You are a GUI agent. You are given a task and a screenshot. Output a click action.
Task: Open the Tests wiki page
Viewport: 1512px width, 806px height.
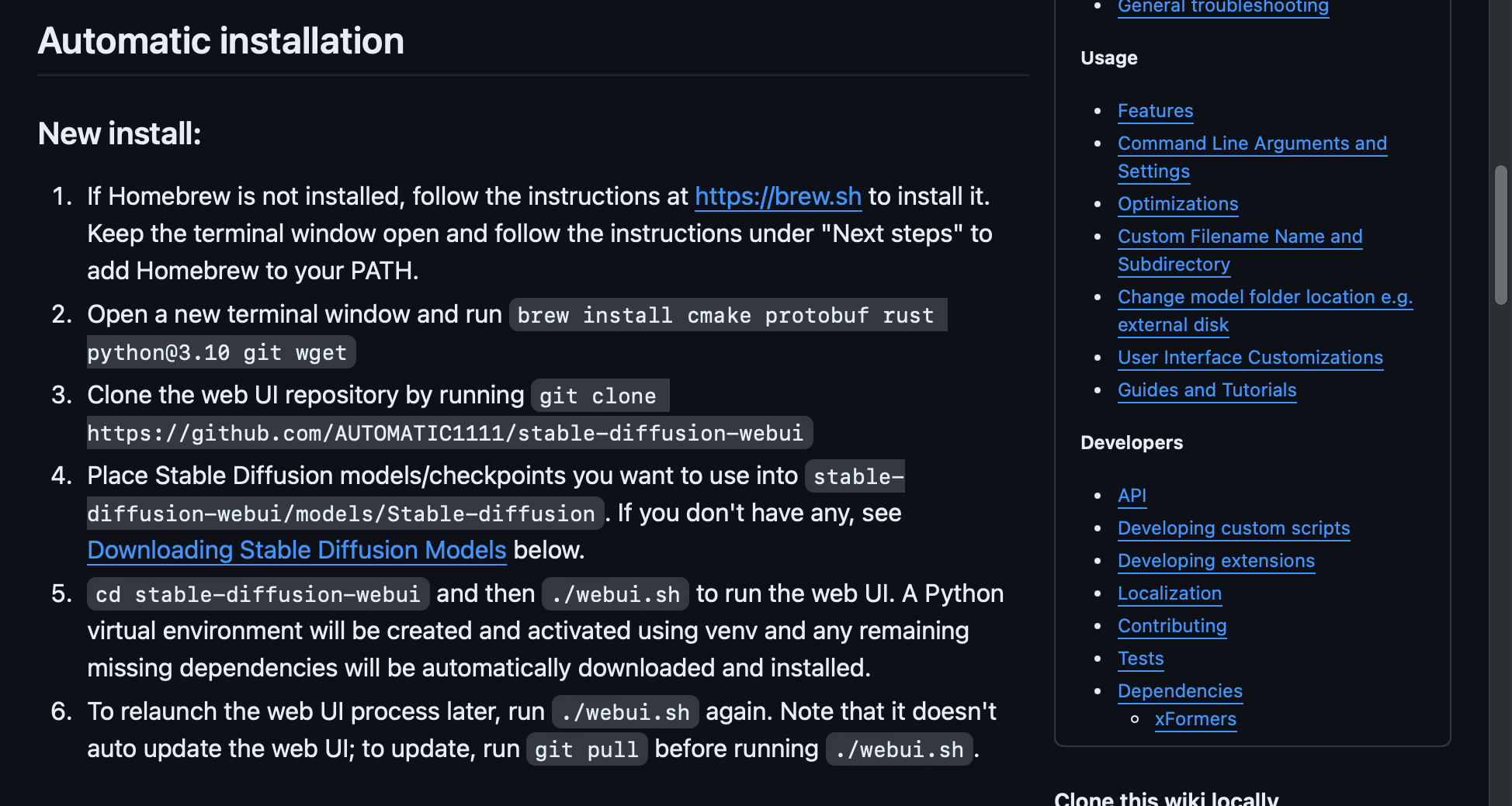[x=1140, y=659]
